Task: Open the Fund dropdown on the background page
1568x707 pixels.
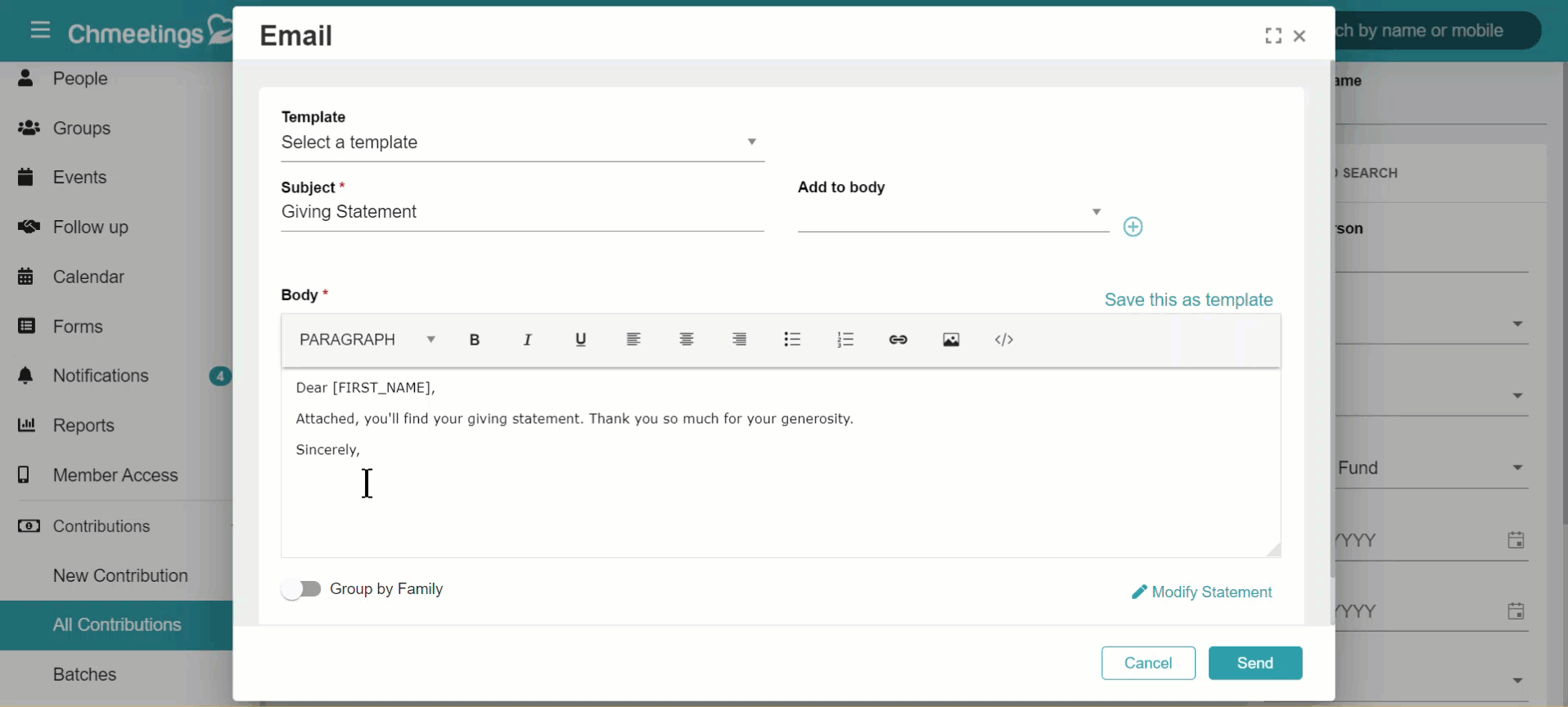Action: [1431, 468]
